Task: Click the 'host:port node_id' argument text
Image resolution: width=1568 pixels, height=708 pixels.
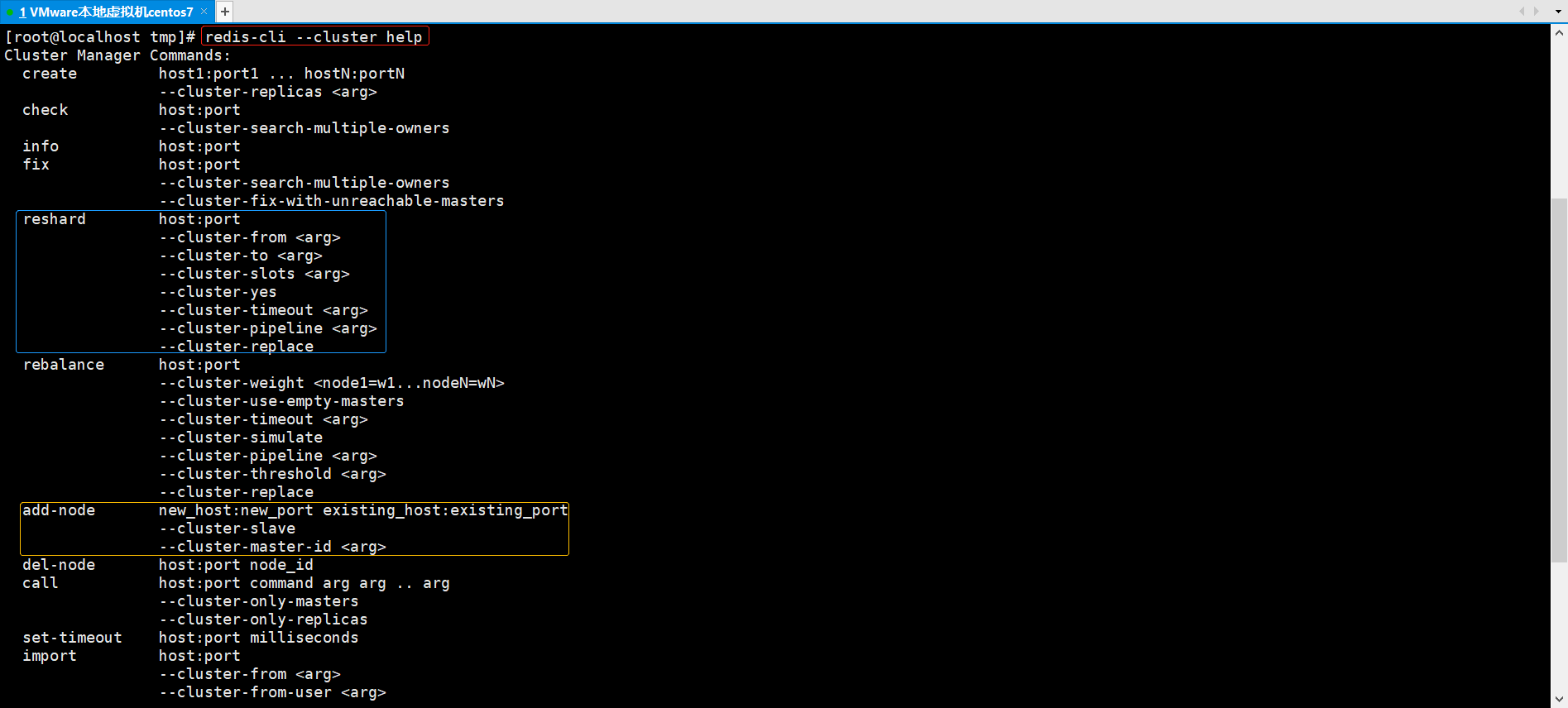Action: click(x=237, y=565)
